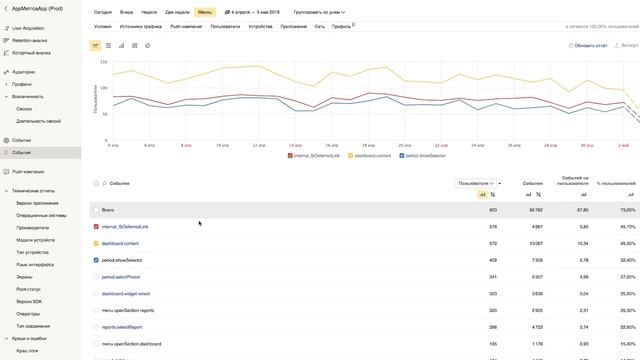Toggle internal_tbDeferredLink red legend swatch
The image size is (640, 360).
(290, 156)
